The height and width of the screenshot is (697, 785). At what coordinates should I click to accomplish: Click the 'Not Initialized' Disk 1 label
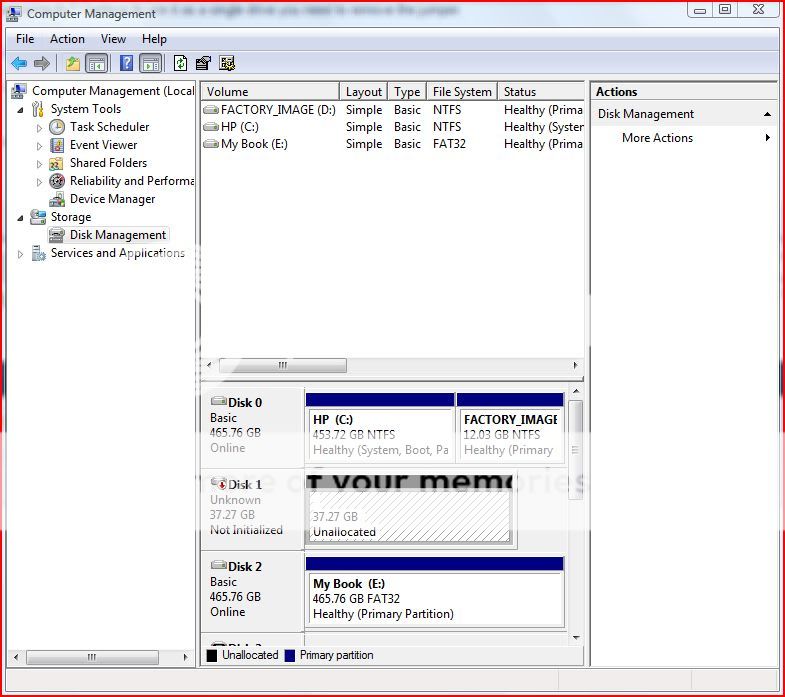pos(246,530)
